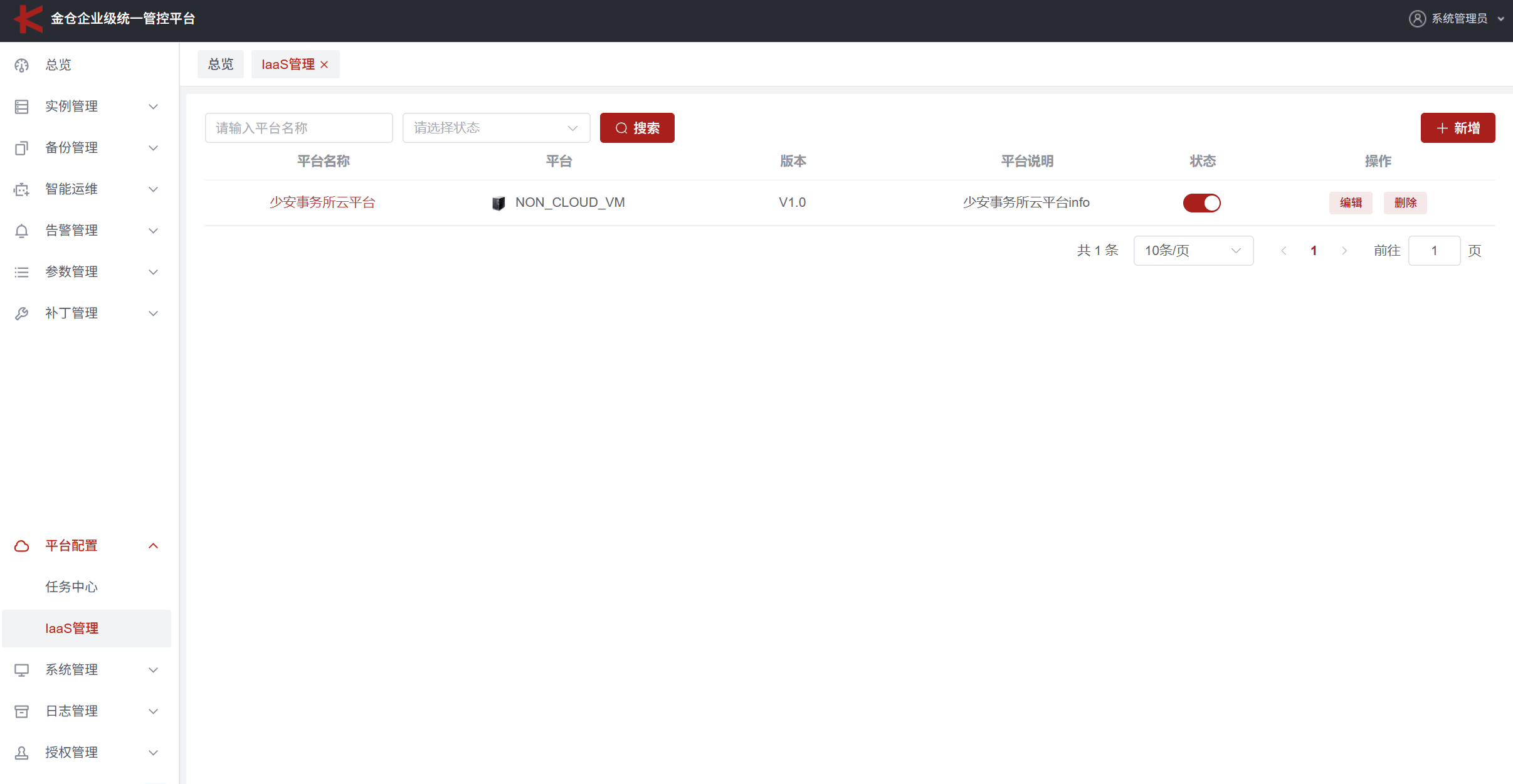
Task: Click the alert management bell icon
Action: pos(22,231)
